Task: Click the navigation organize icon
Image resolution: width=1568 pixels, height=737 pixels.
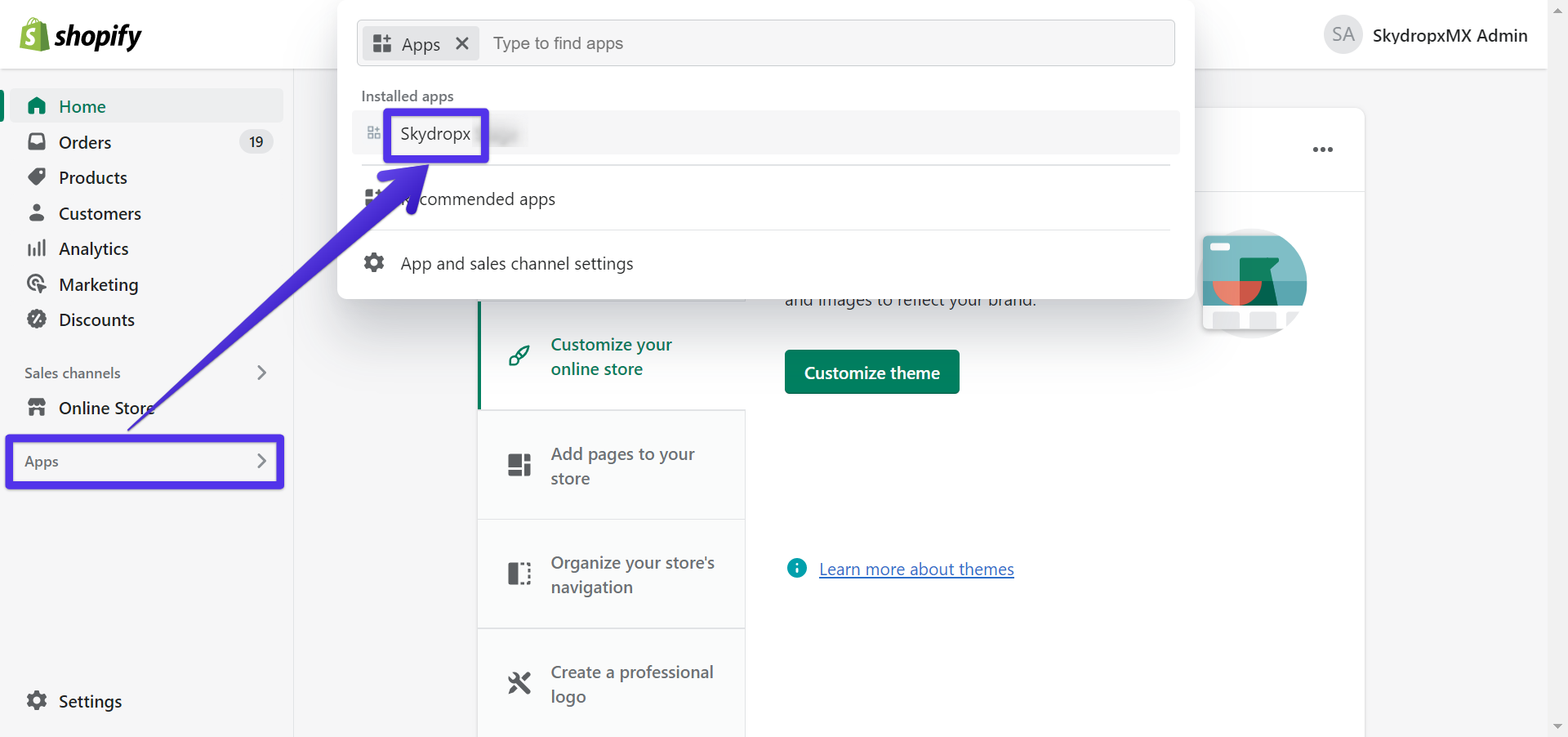Action: (519, 574)
